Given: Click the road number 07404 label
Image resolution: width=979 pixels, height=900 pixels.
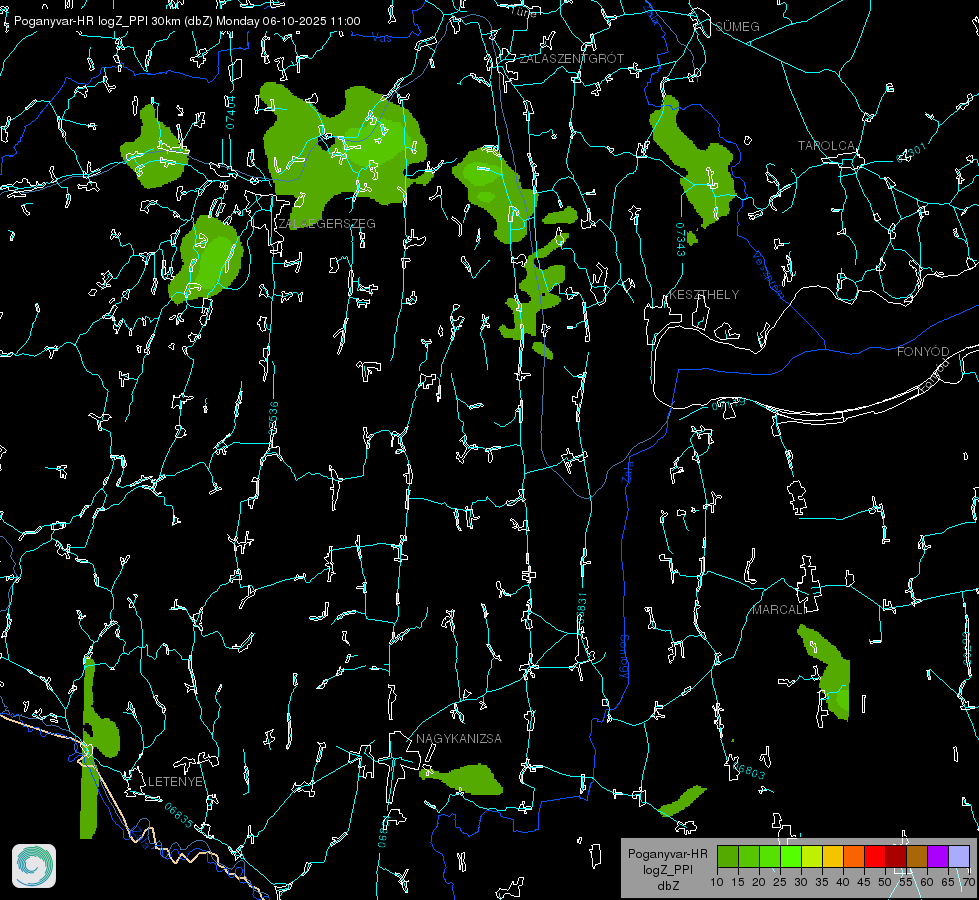Looking at the screenshot, I should point(230,113).
